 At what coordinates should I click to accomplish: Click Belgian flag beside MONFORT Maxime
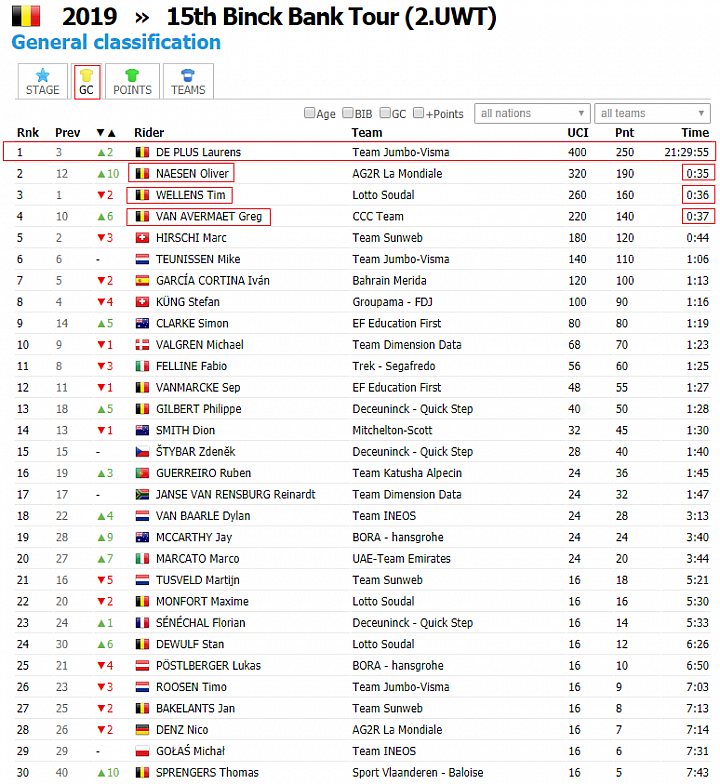click(142, 601)
